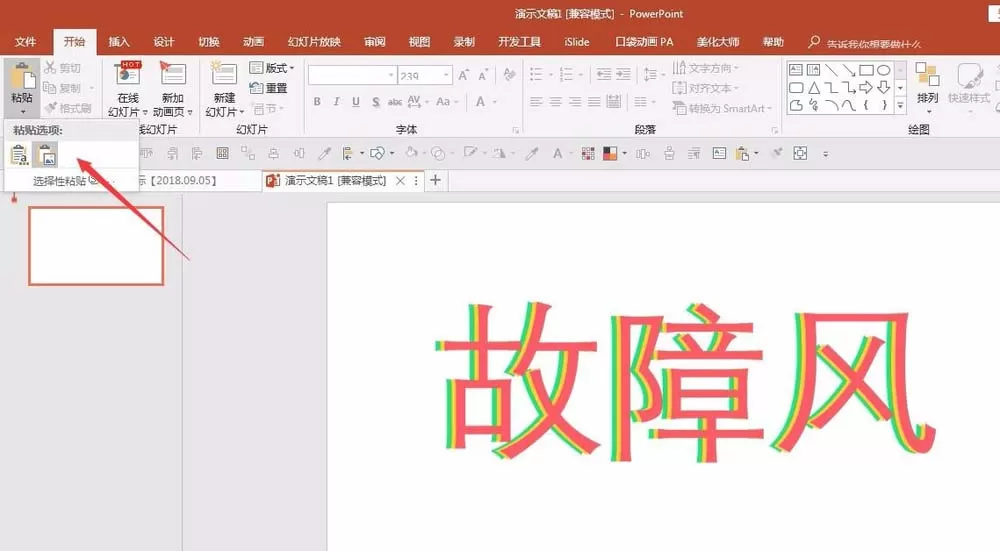
Task: Click 转换为 SmartArt button
Action: (x=722, y=108)
